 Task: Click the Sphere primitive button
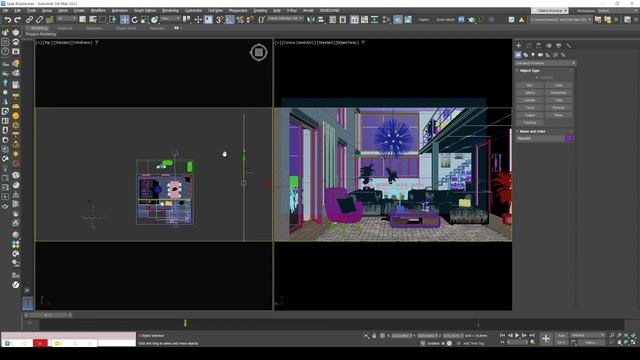pyautogui.click(x=530, y=93)
